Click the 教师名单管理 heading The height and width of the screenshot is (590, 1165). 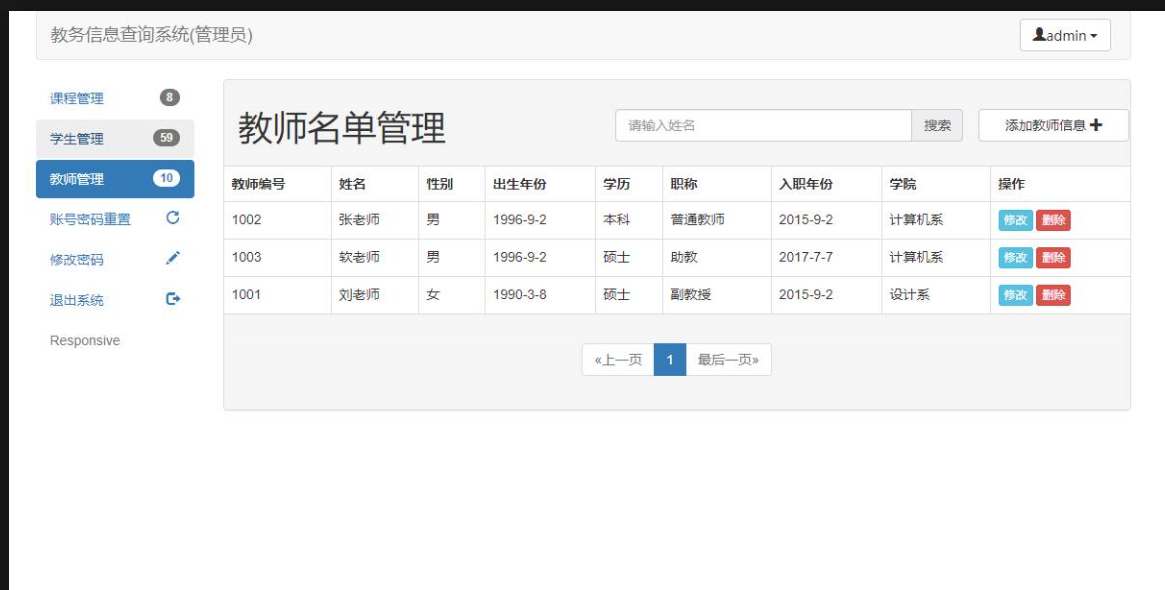(342, 128)
